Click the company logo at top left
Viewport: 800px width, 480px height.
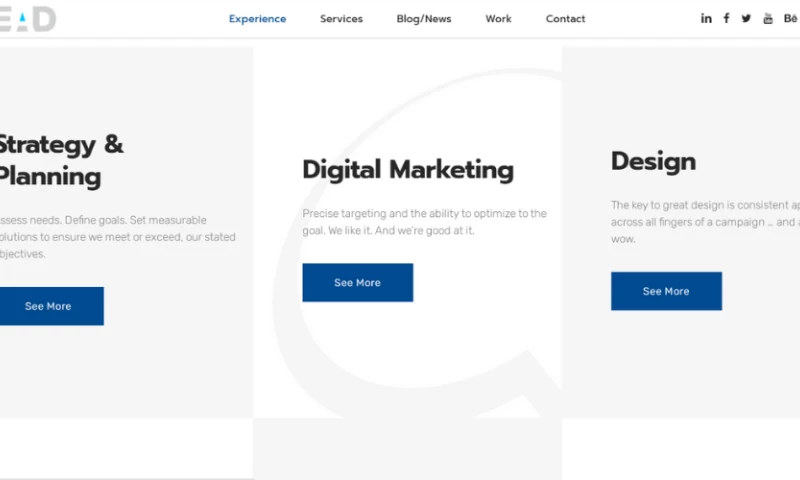28,19
